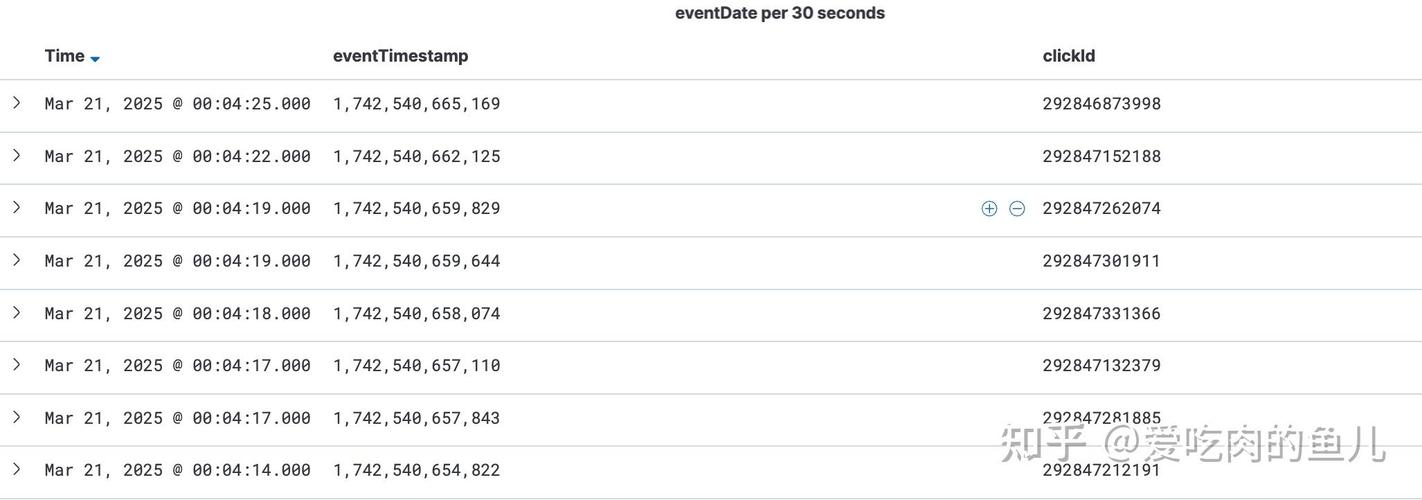Expand row with clickId 292847262074
The image size is (1422, 500).
pos(16,208)
